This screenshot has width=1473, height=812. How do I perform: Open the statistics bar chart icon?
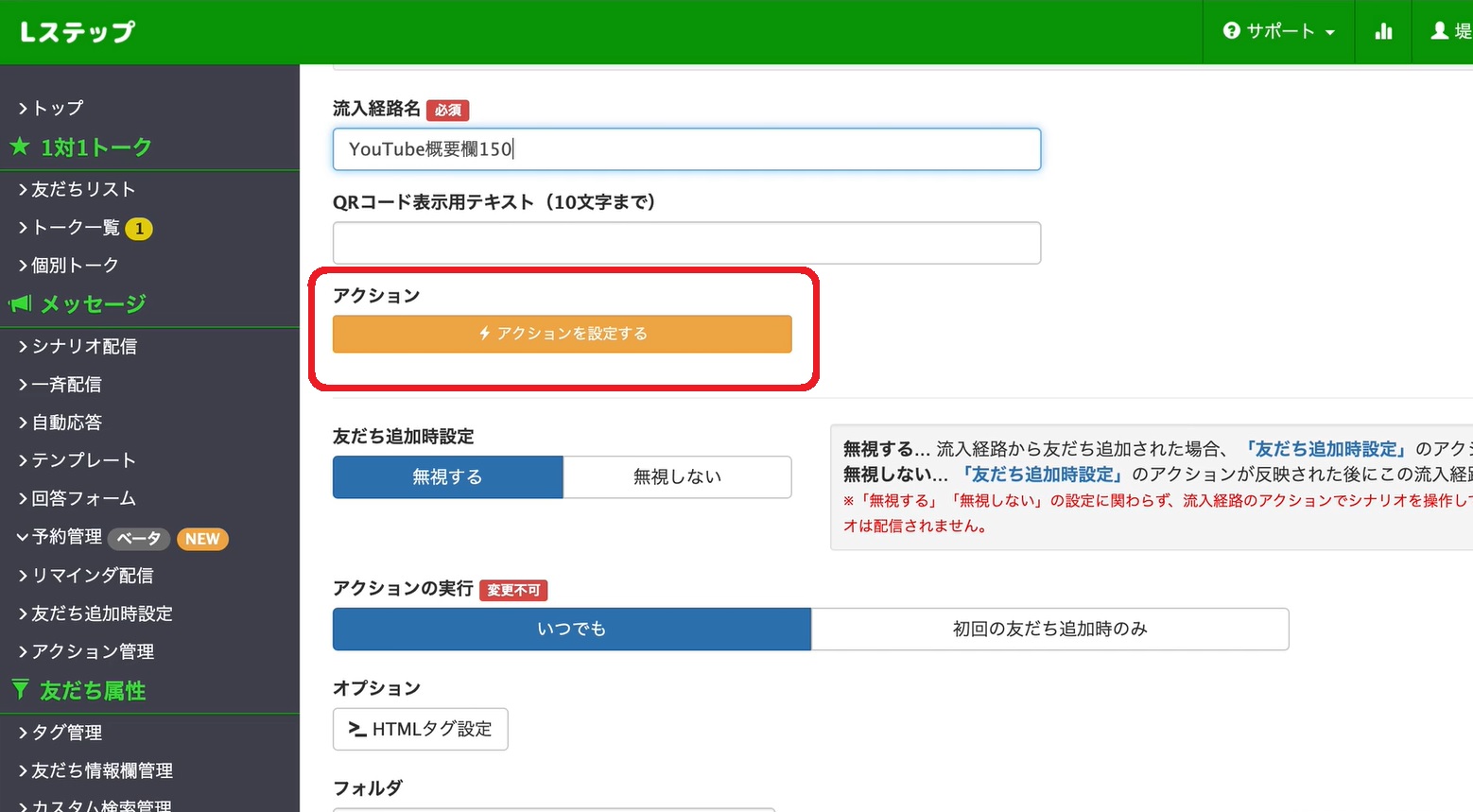coord(1383,31)
